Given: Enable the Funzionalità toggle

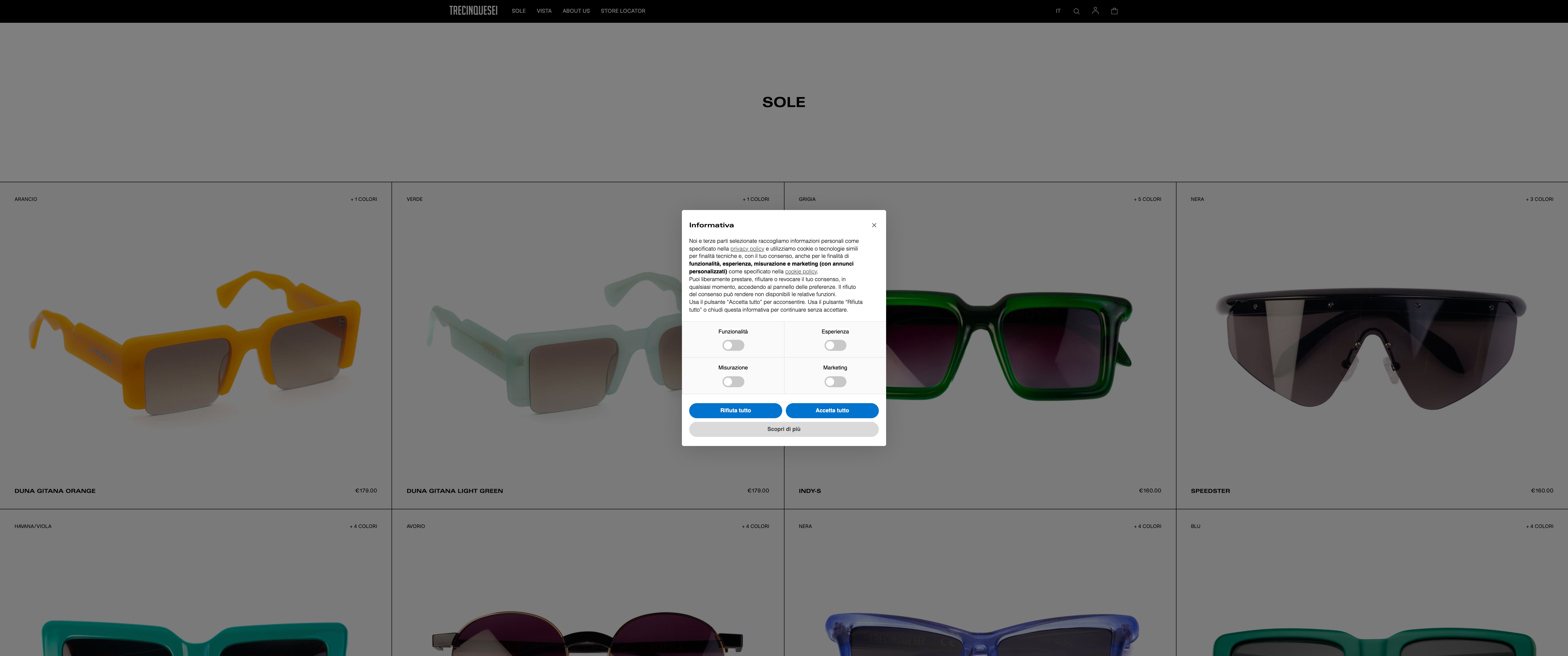Looking at the screenshot, I should click(733, 345).
